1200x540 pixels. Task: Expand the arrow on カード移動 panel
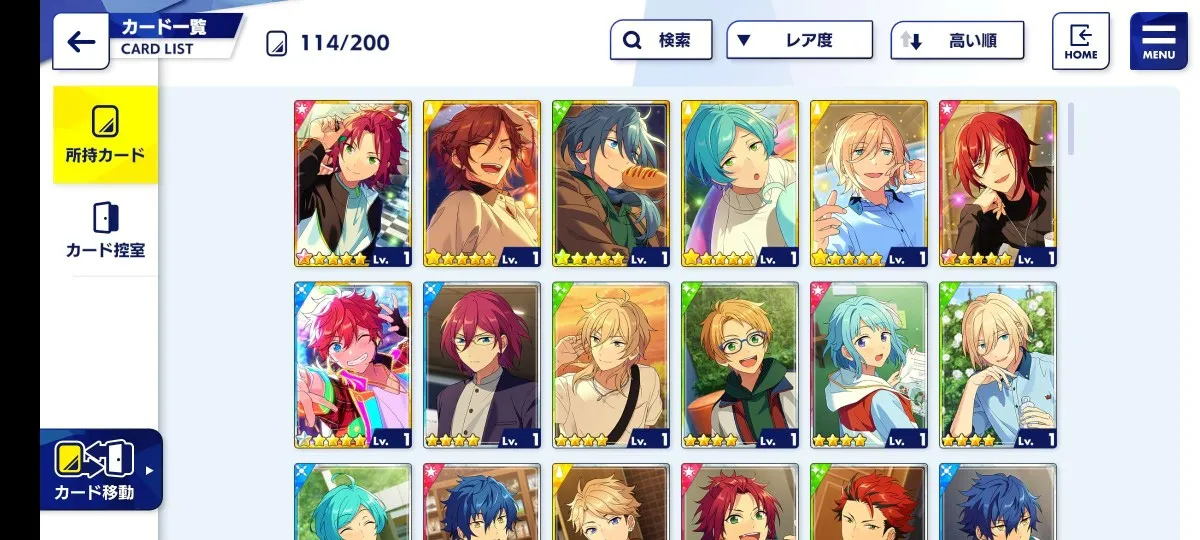150,470
